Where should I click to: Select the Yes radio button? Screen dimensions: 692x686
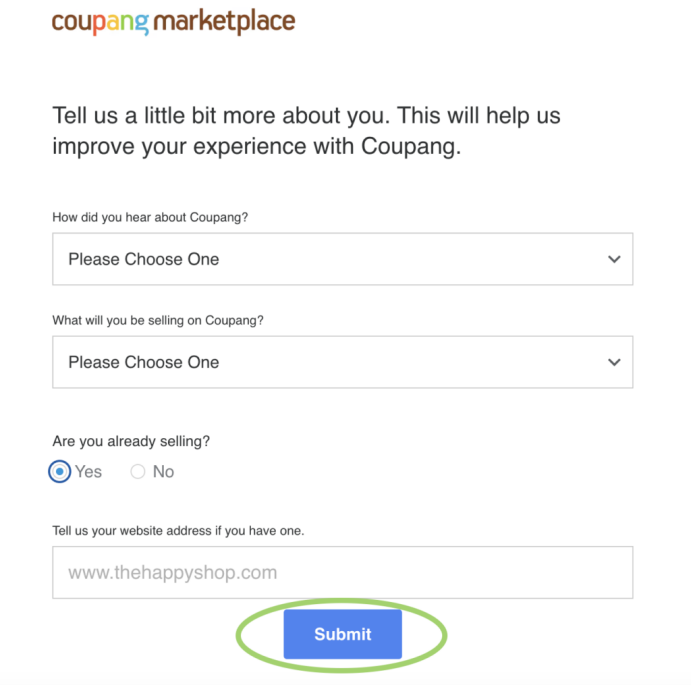coord(60,471)
